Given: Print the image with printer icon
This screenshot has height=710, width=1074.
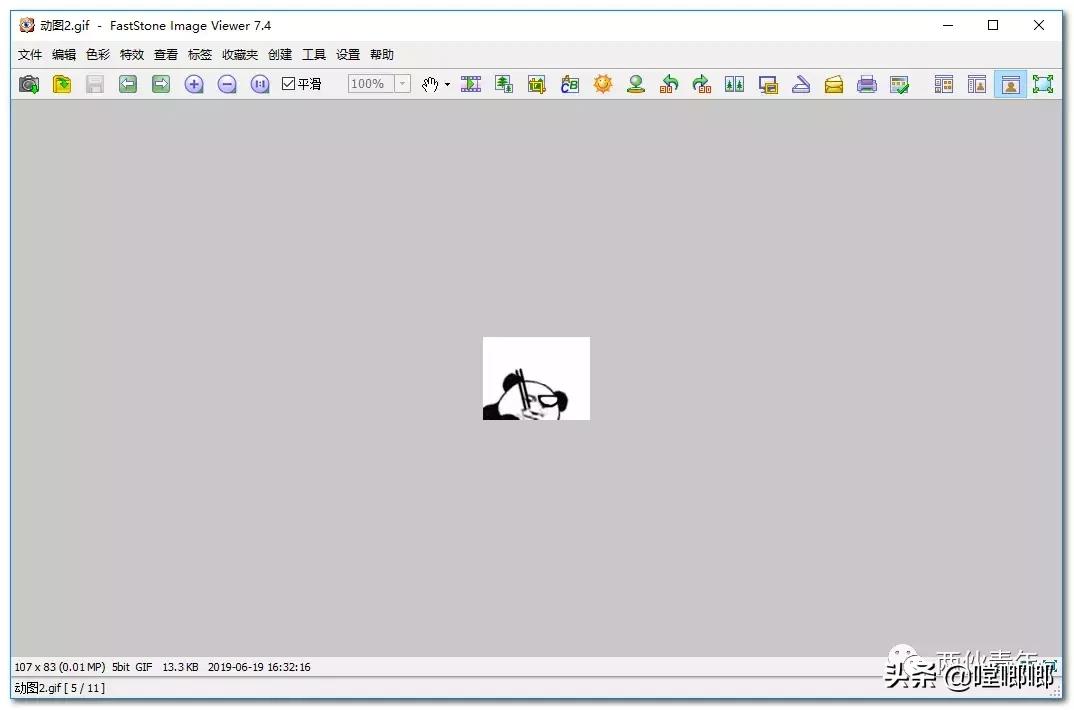Looking at the screenshot, I should (x=866, y=84).
